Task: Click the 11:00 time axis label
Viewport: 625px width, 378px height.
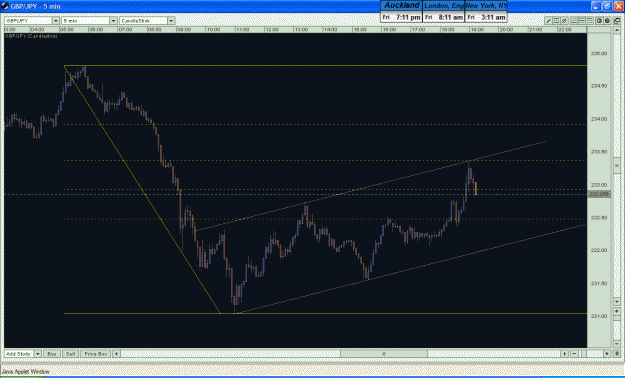Action: pyautogui.click(x=242, y=30)
